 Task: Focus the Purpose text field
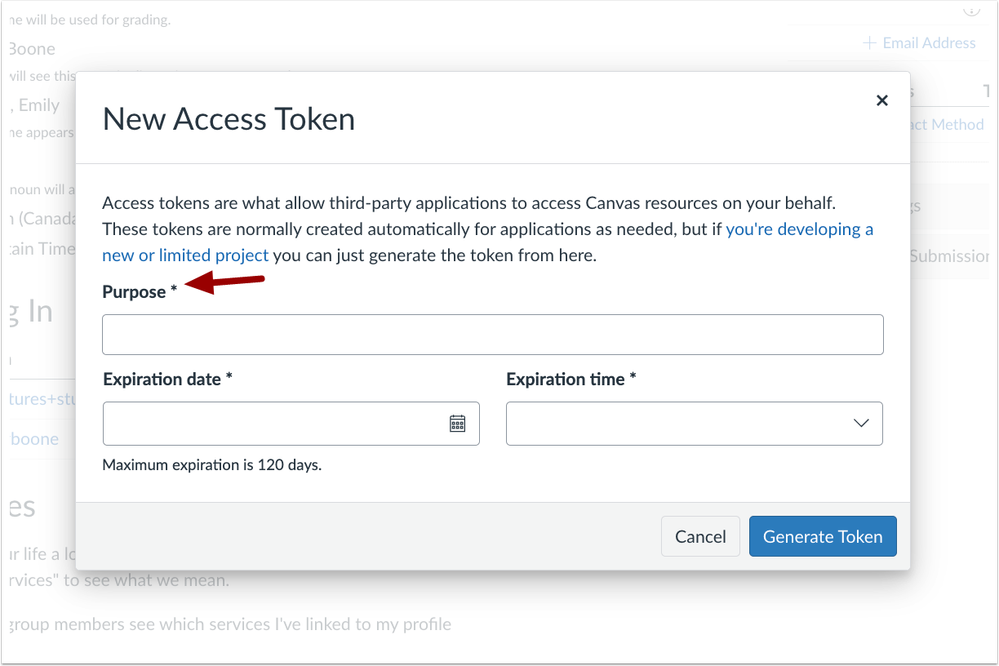point(492,335)
